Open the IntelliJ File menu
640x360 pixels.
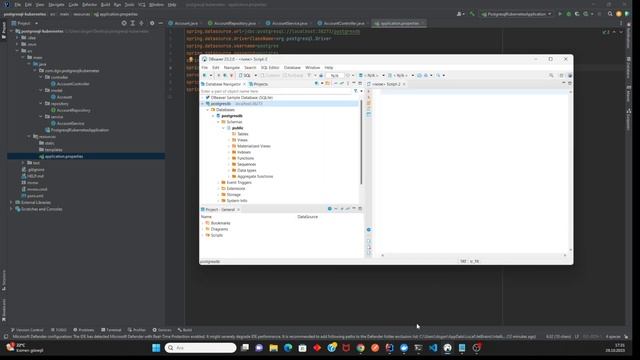pyautogui.click(x=18, y=4)
